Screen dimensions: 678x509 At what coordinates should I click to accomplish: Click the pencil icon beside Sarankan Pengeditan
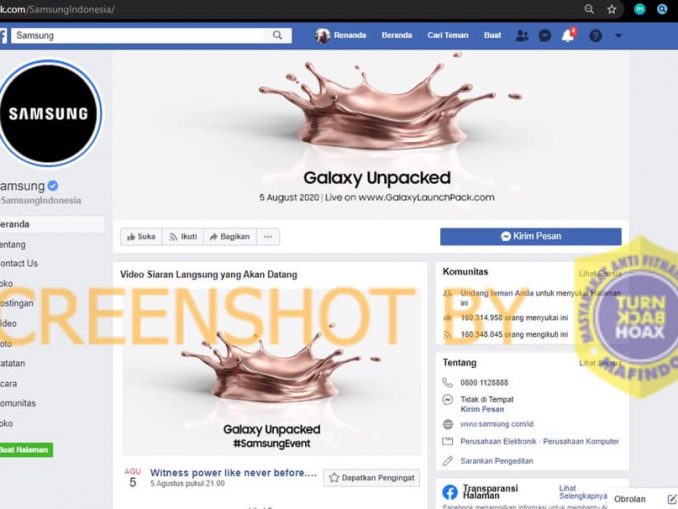pyautogui.click(x=448, y=461)
